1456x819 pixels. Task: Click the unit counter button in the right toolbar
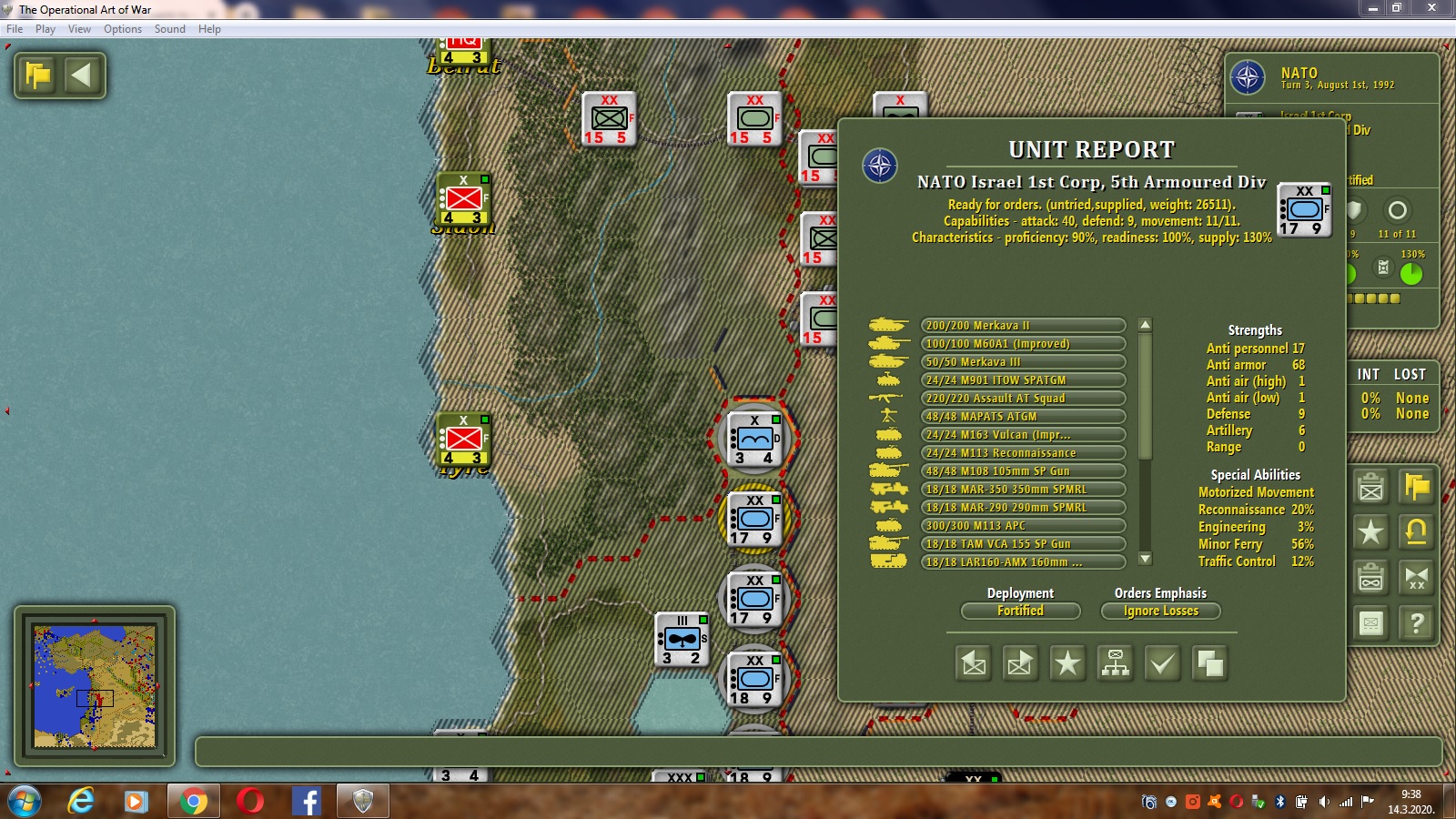pyautogui.click(x=1370, y=487)
